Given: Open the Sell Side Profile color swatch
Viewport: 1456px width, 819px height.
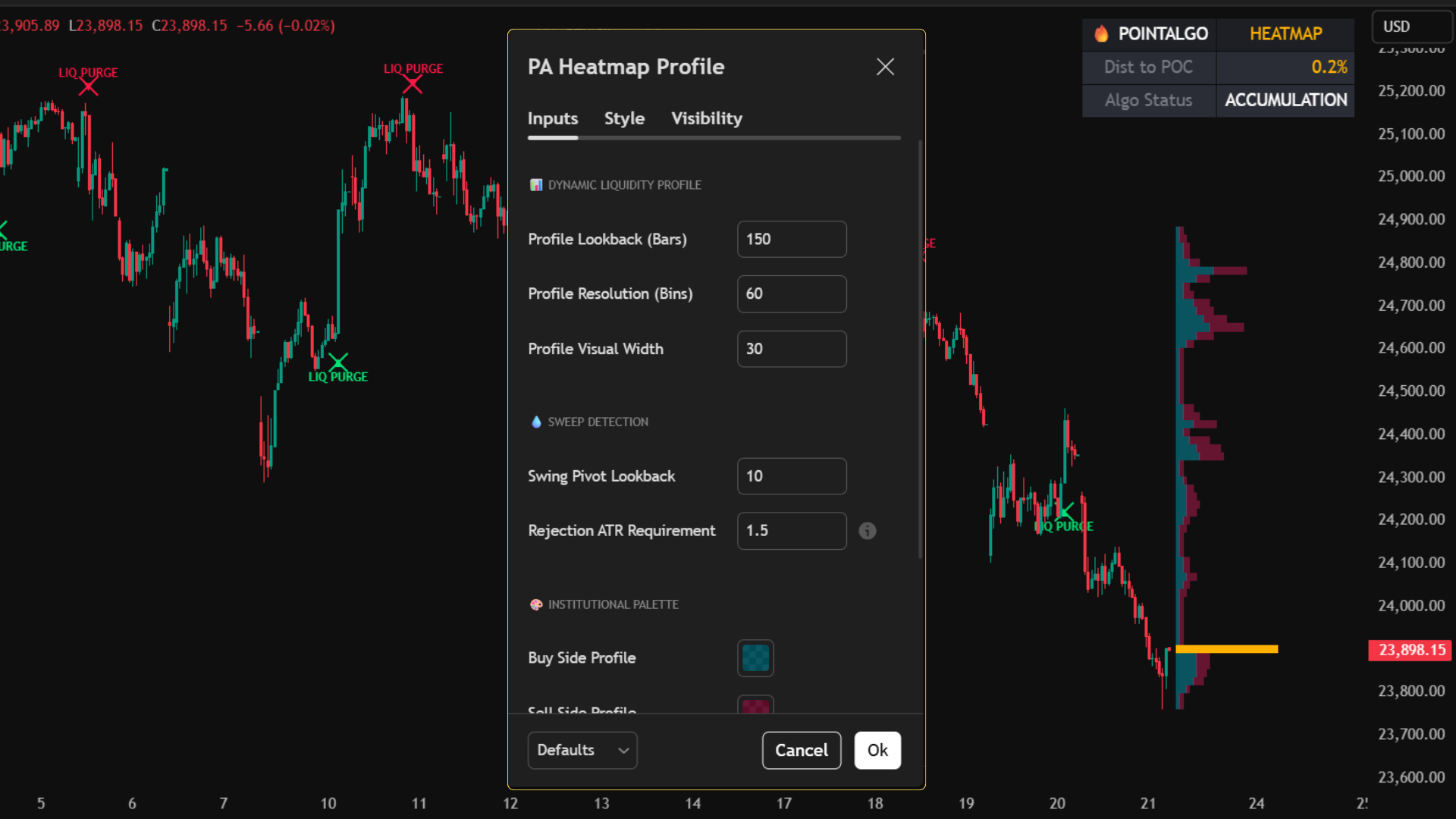Looking at the screenshot, I should [755, 705].
